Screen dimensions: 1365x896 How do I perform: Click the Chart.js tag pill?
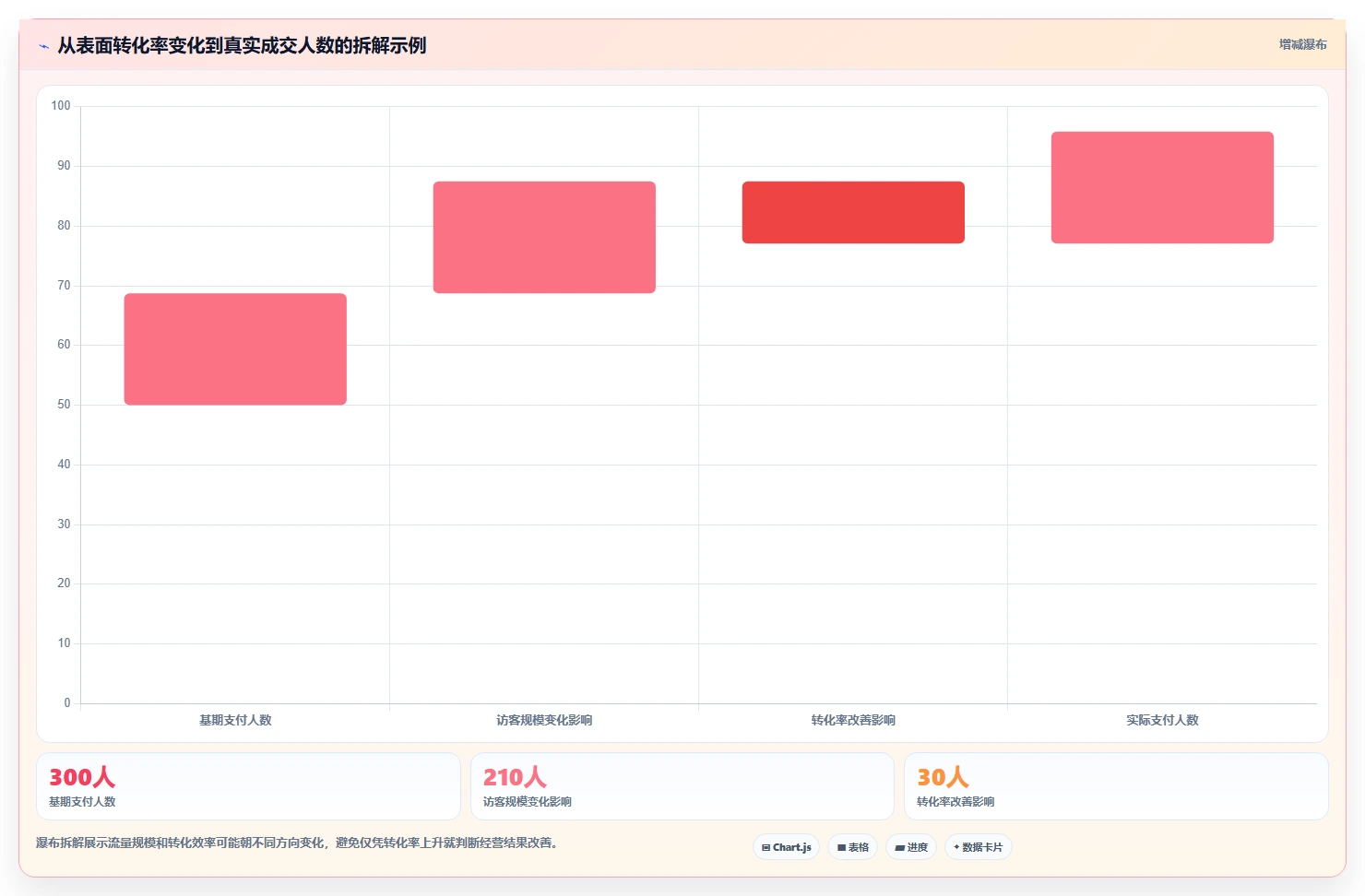pos(786,847)
